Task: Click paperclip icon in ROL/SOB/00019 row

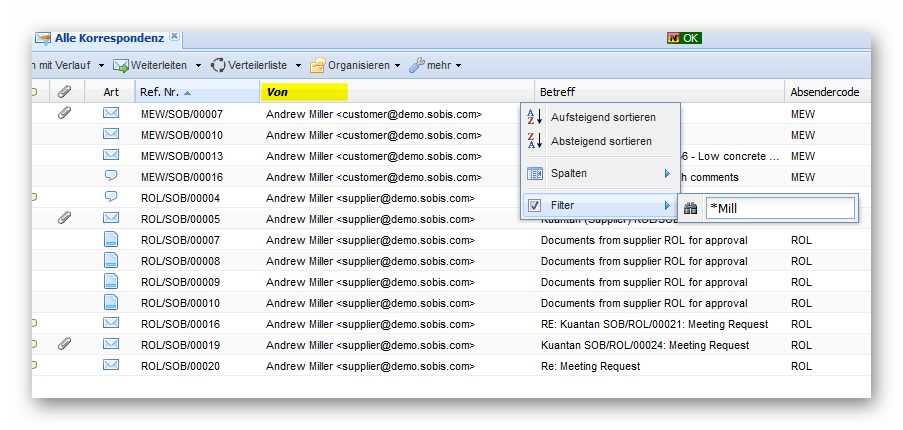Action: tap(64, 344)
